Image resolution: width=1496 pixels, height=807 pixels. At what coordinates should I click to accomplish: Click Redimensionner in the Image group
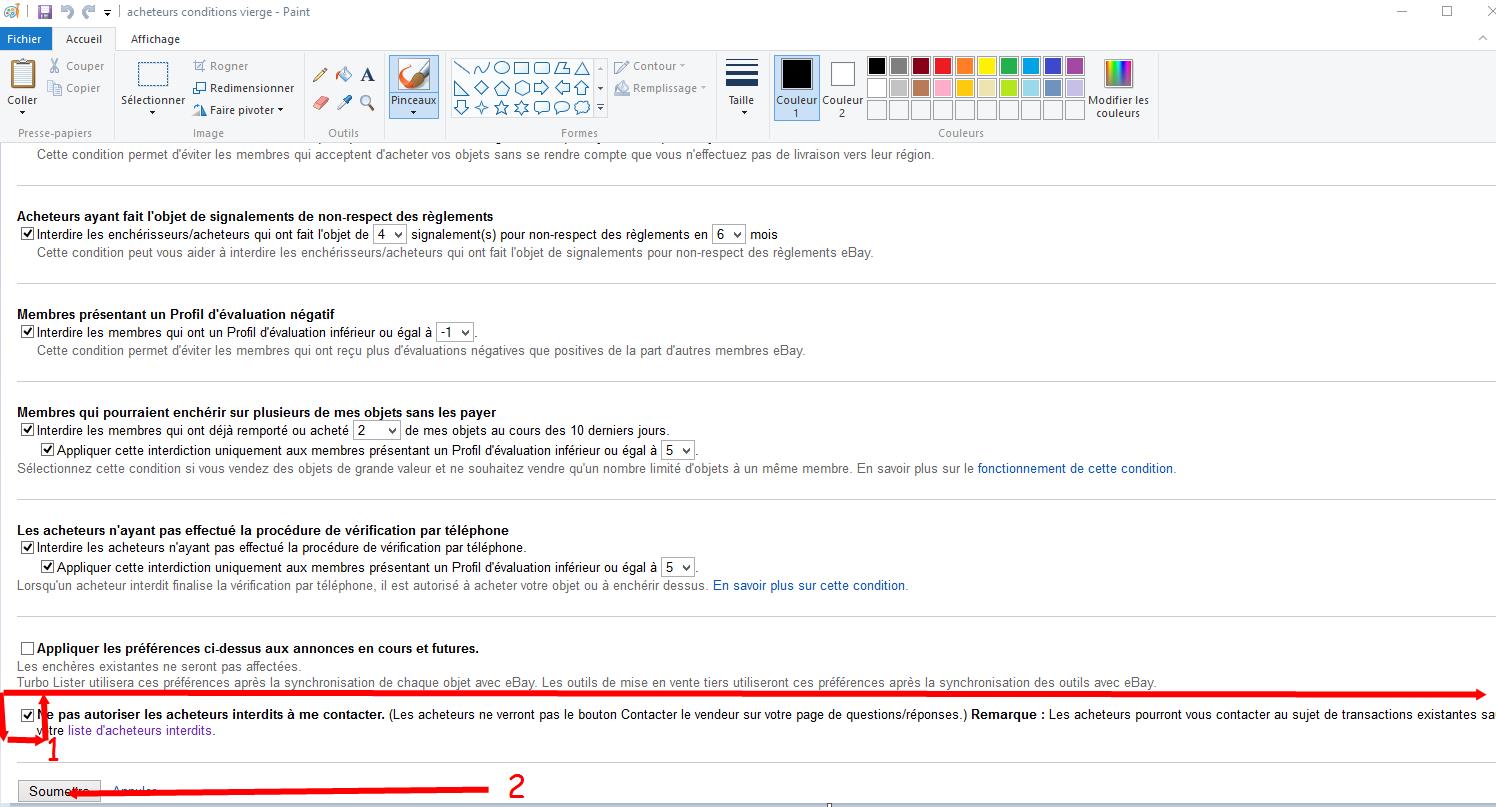point(244,88)
